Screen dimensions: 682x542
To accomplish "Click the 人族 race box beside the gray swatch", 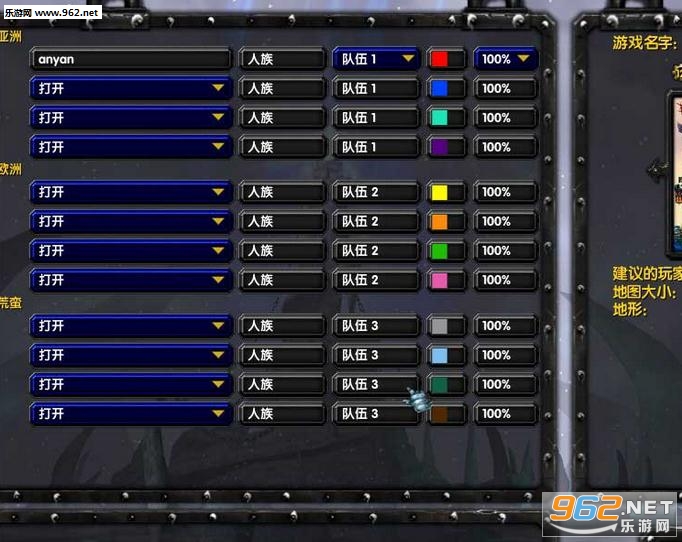I will pos(282,325).
